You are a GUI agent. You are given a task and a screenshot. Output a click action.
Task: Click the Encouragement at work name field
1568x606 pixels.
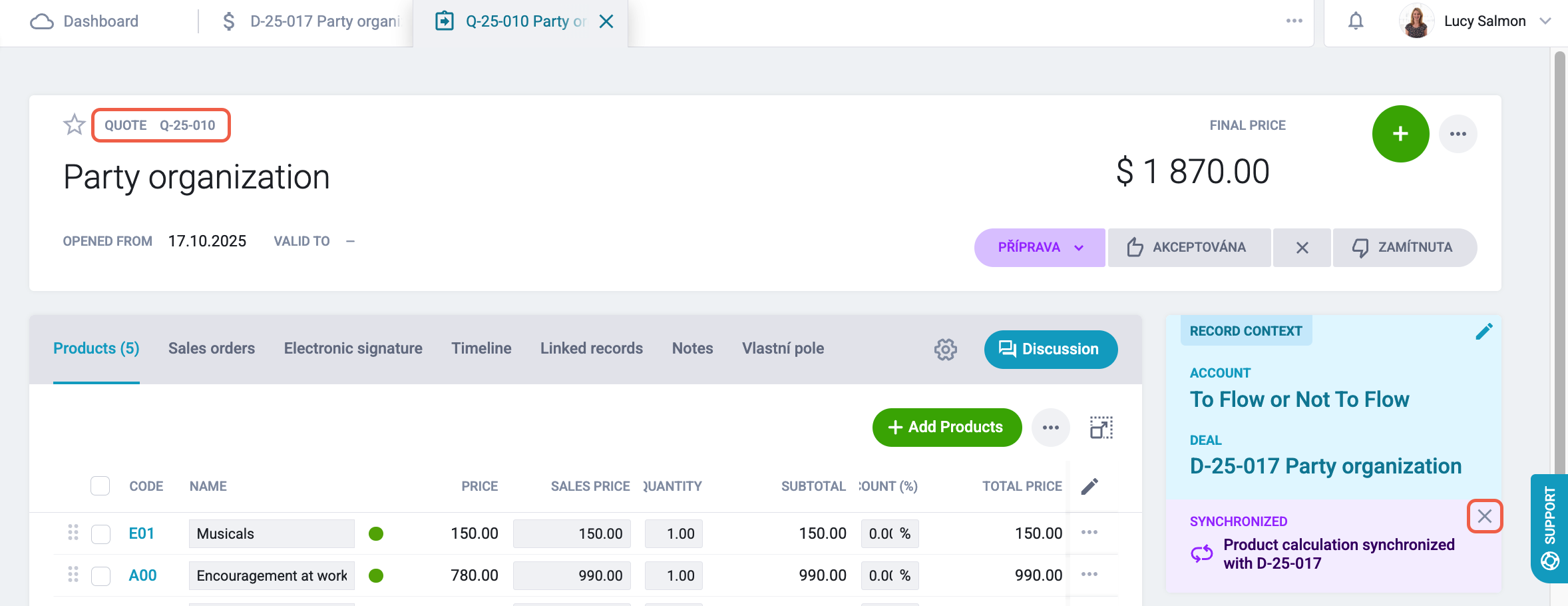point(272,575)
